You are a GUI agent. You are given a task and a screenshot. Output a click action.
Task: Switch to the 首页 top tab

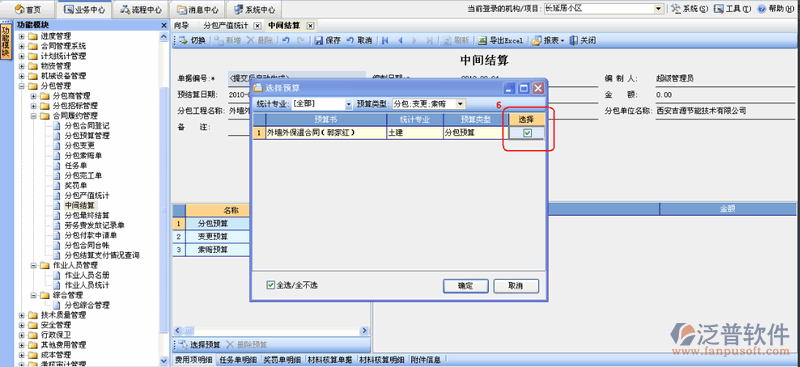[x=28, y=9]
